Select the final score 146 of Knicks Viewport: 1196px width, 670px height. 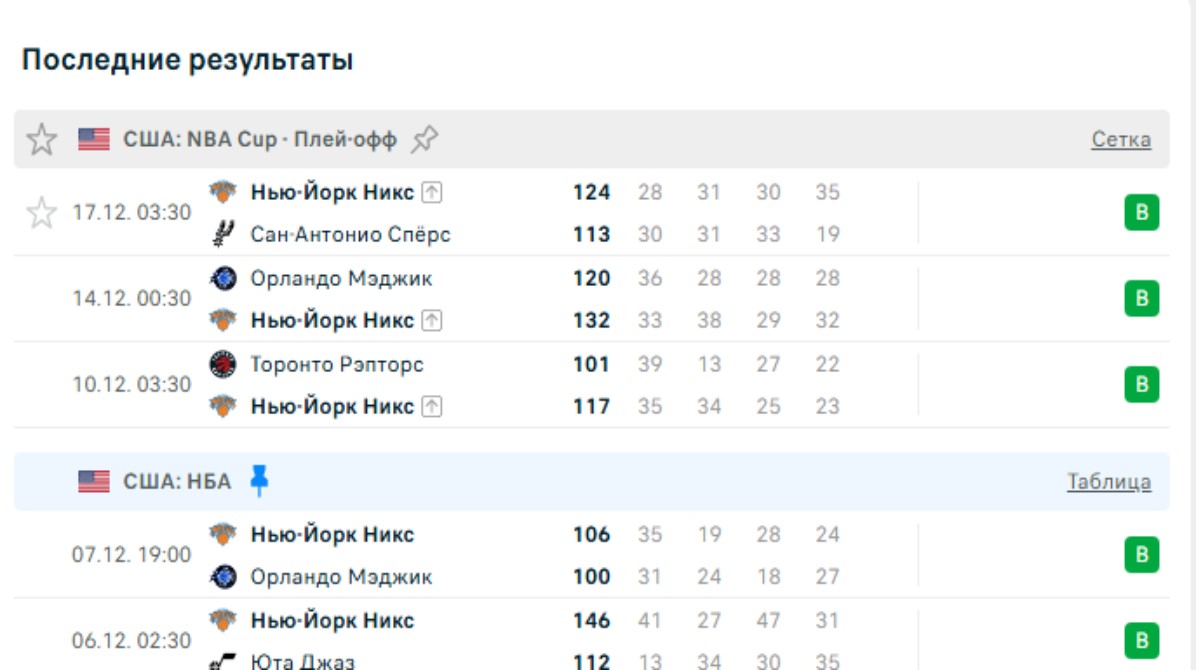(591, 621)
